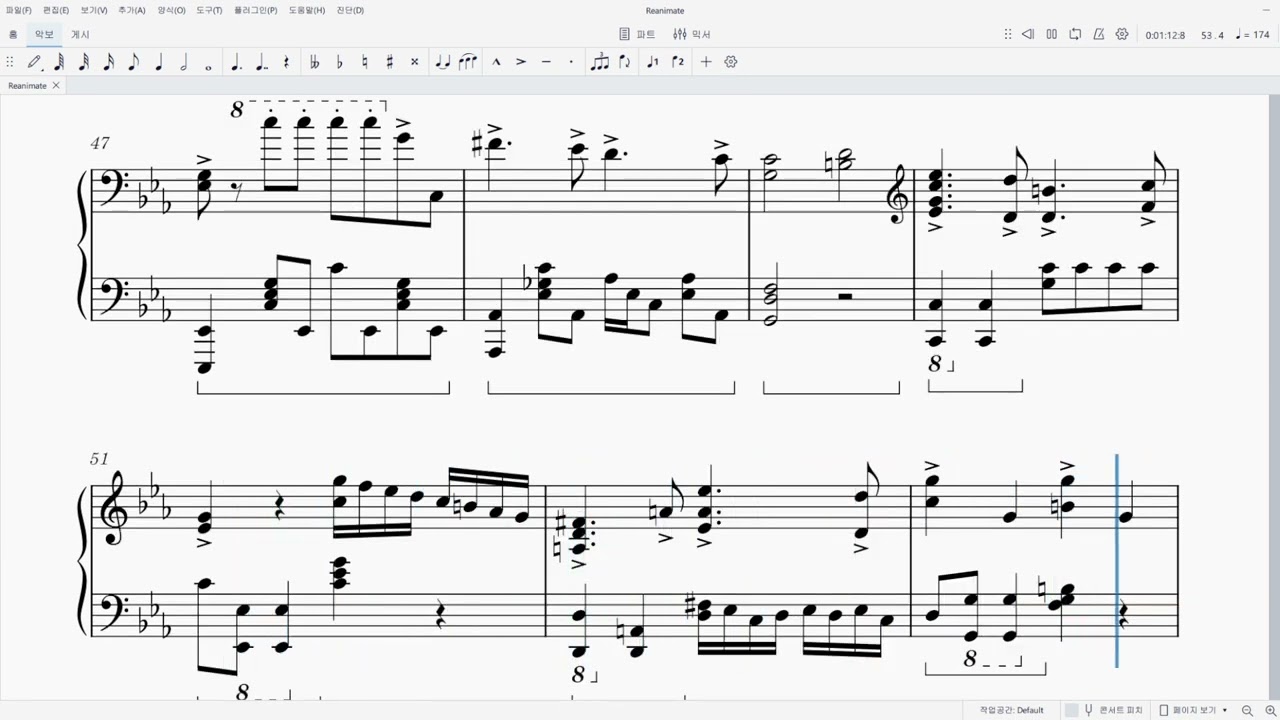Switch to voice 2
Image resolution: width=1280 pixels, height=720 pixels.
tap(678, 62)
